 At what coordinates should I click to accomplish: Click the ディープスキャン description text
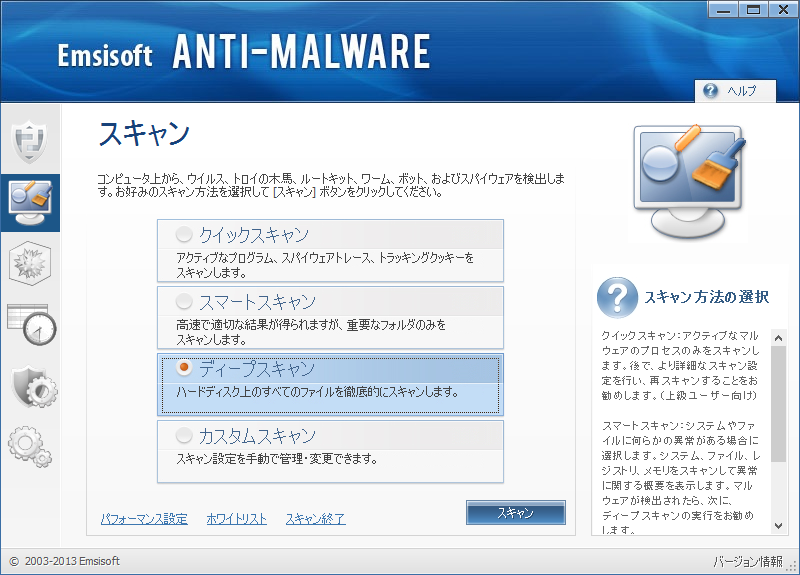(317, 392)
